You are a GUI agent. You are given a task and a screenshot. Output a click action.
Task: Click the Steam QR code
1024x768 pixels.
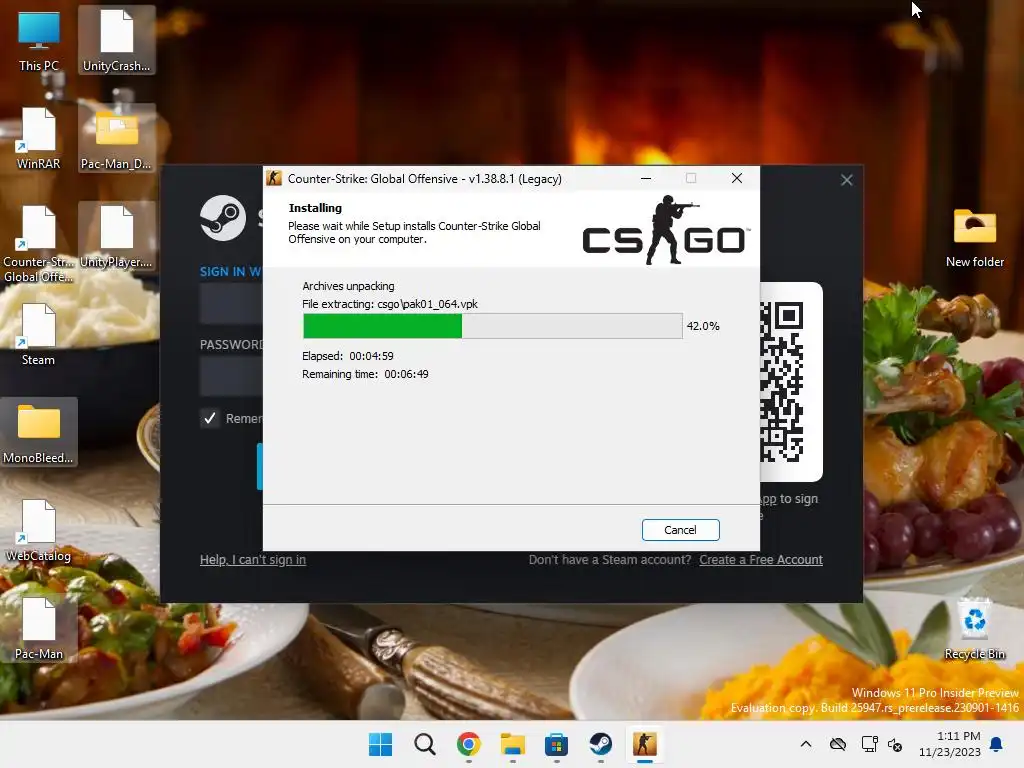pyautogui.click(x=782, y=382)
